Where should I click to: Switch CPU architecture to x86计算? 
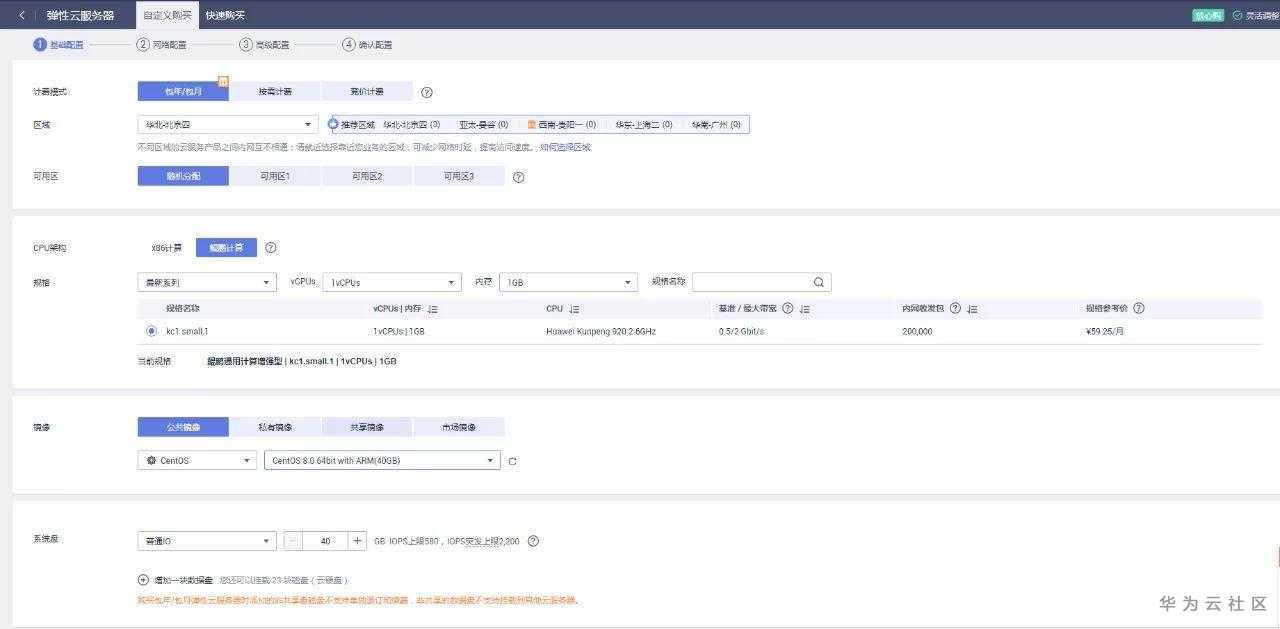pyautogui.click(x=166, y=247)
